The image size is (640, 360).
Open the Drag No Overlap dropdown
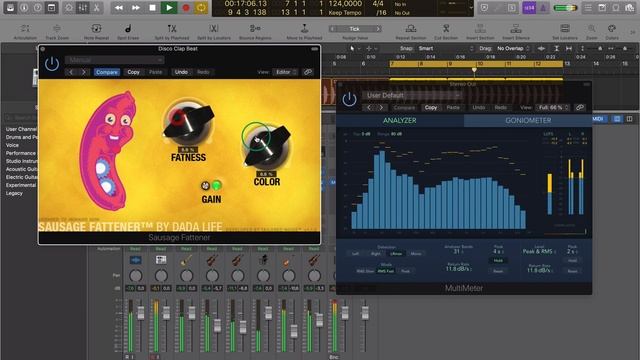click(x=513, y=48)
